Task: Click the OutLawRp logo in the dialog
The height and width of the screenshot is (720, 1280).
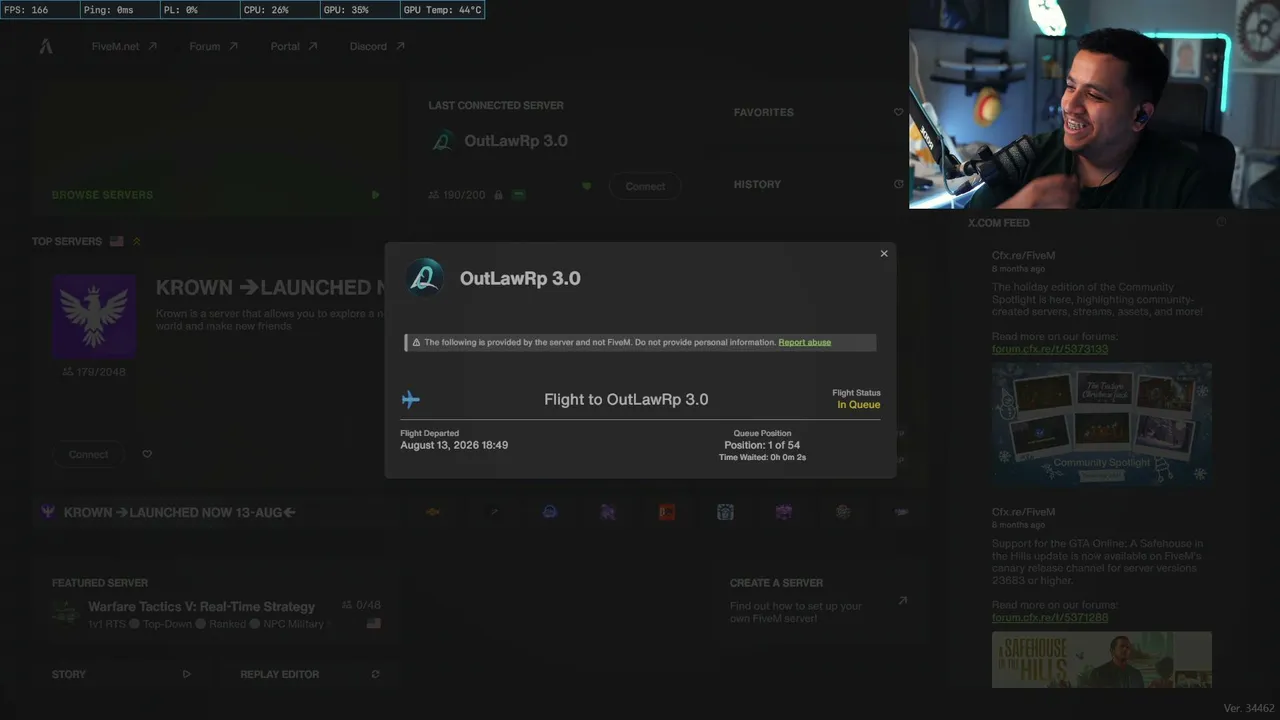Action: click(424, 278)
